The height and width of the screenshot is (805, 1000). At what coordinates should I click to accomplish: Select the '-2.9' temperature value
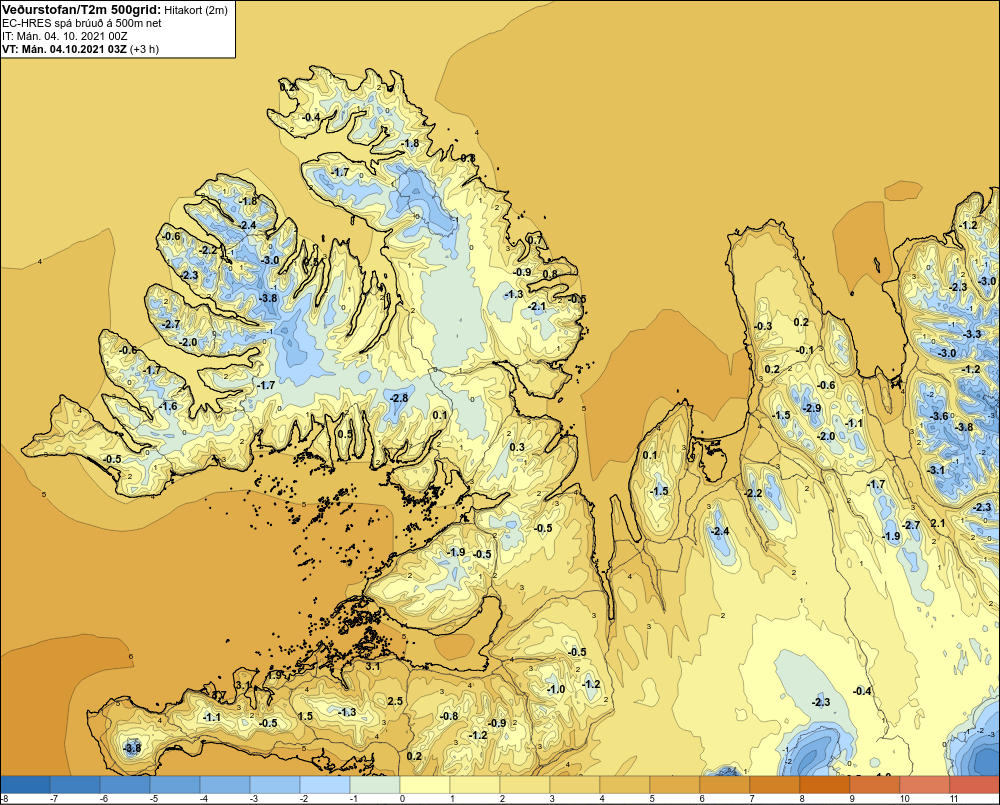pyautogui.click(x=812, y=408)
